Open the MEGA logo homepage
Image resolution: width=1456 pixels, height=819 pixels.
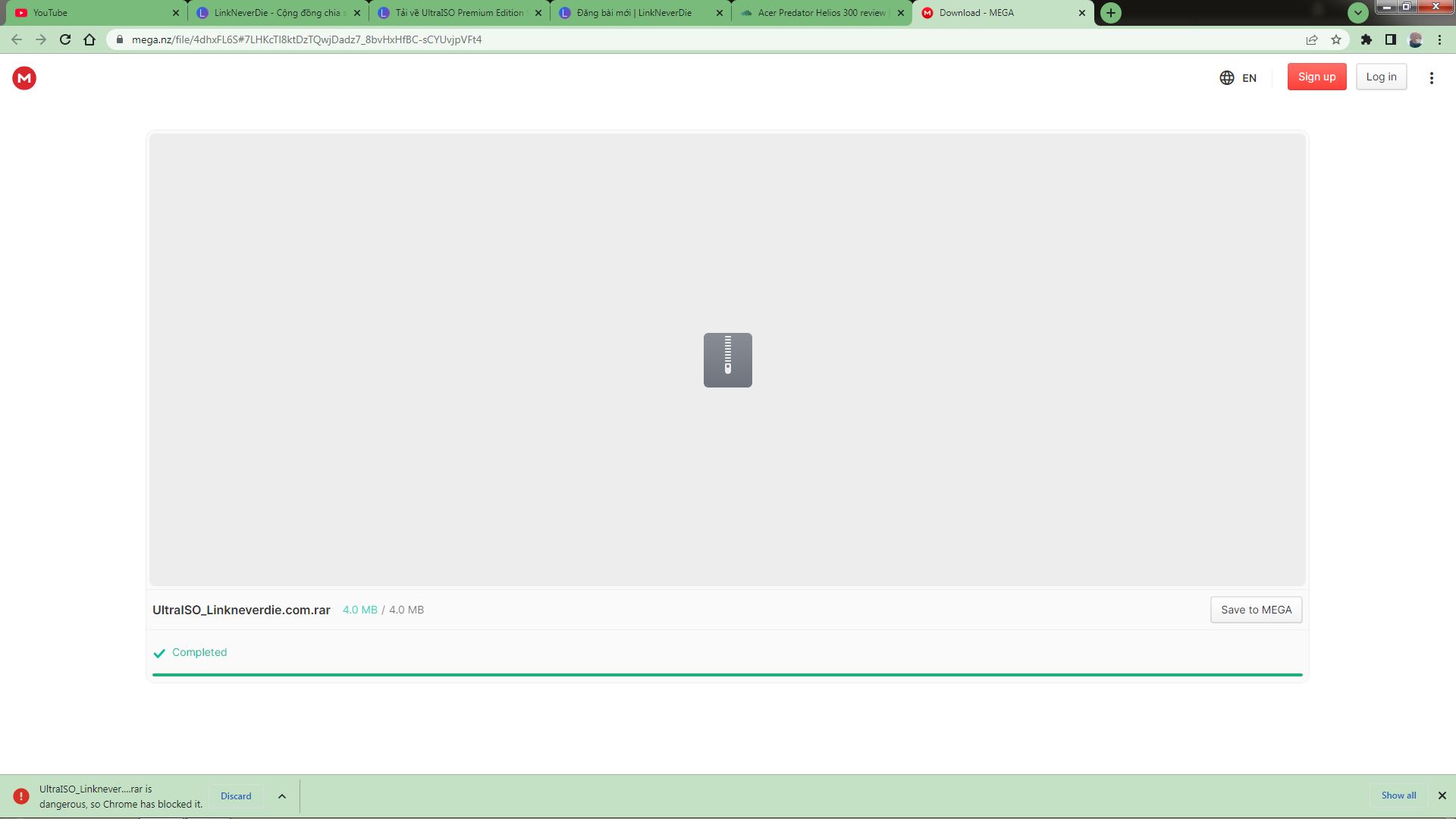click(x=24, y=78)
